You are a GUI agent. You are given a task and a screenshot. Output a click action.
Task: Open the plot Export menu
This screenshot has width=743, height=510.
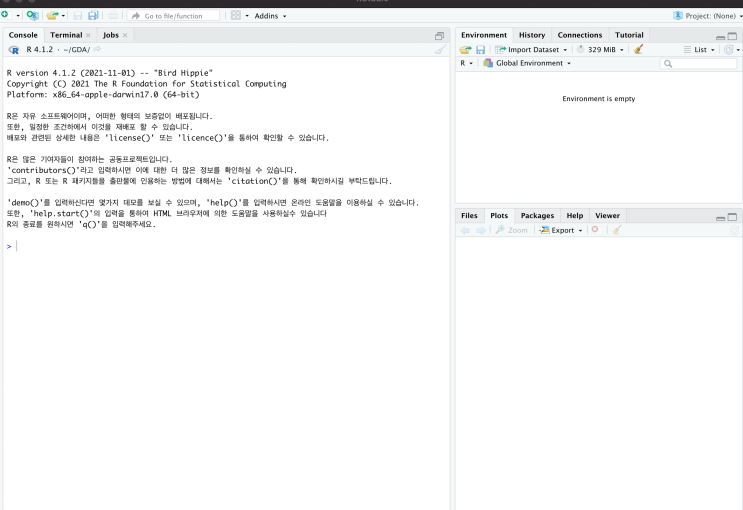pyautogui.click(x=561, y=230)
